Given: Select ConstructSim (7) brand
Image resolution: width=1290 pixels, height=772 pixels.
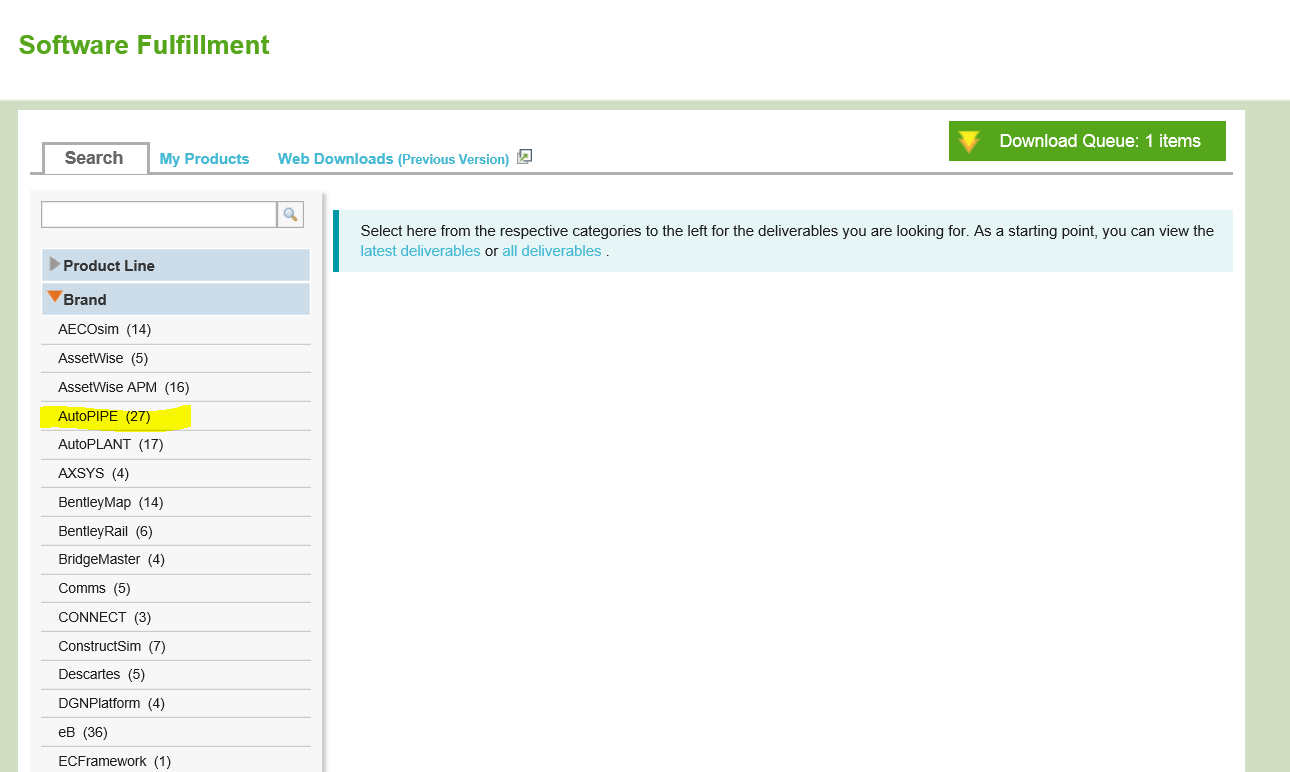Looking at the screenshot, I should [x=112, y=646].
